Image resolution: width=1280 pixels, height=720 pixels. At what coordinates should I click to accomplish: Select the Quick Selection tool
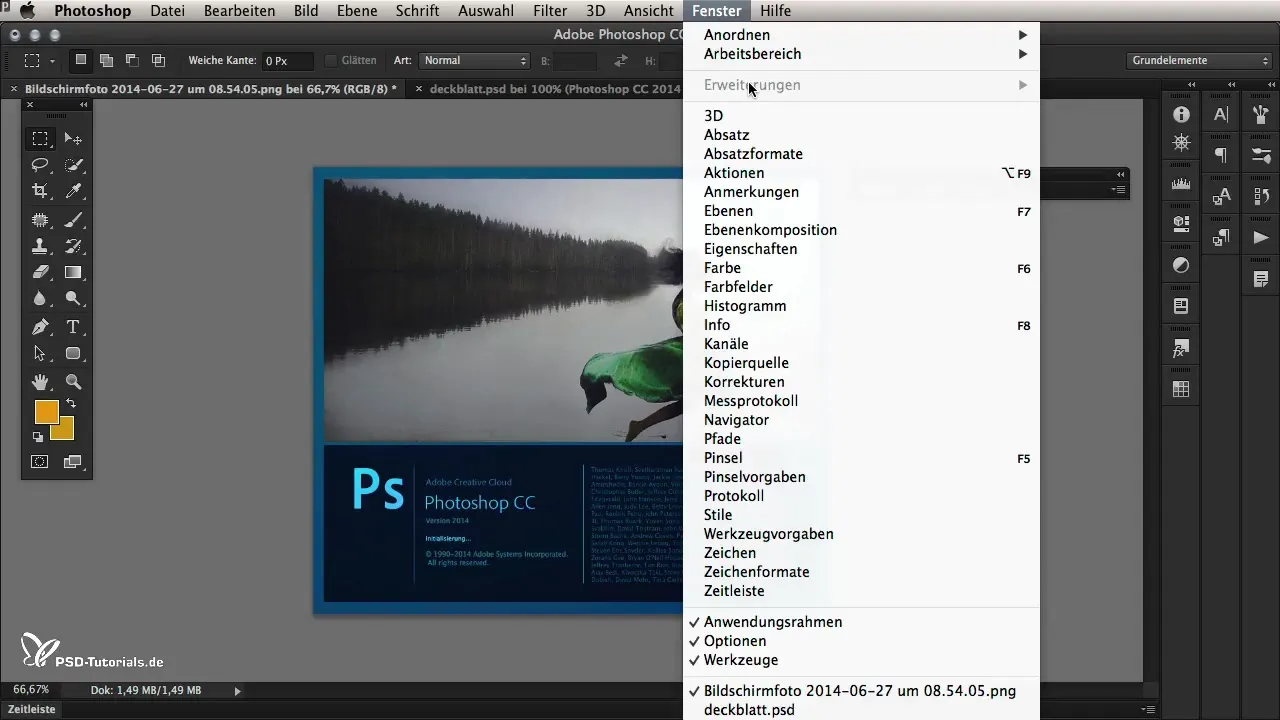tap(73, 165)
